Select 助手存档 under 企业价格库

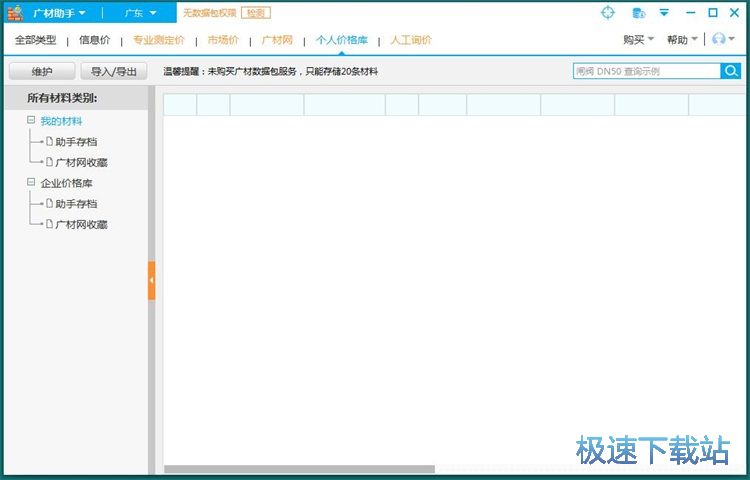click(77, 204)
